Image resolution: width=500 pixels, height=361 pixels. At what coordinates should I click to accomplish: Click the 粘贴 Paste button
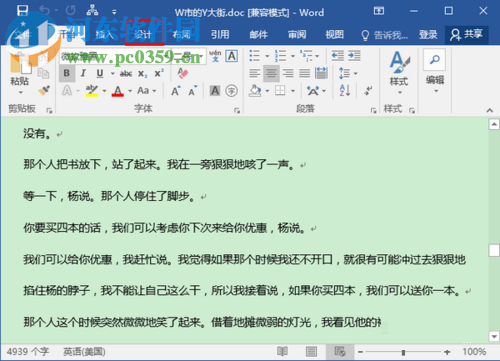(20, 67)
